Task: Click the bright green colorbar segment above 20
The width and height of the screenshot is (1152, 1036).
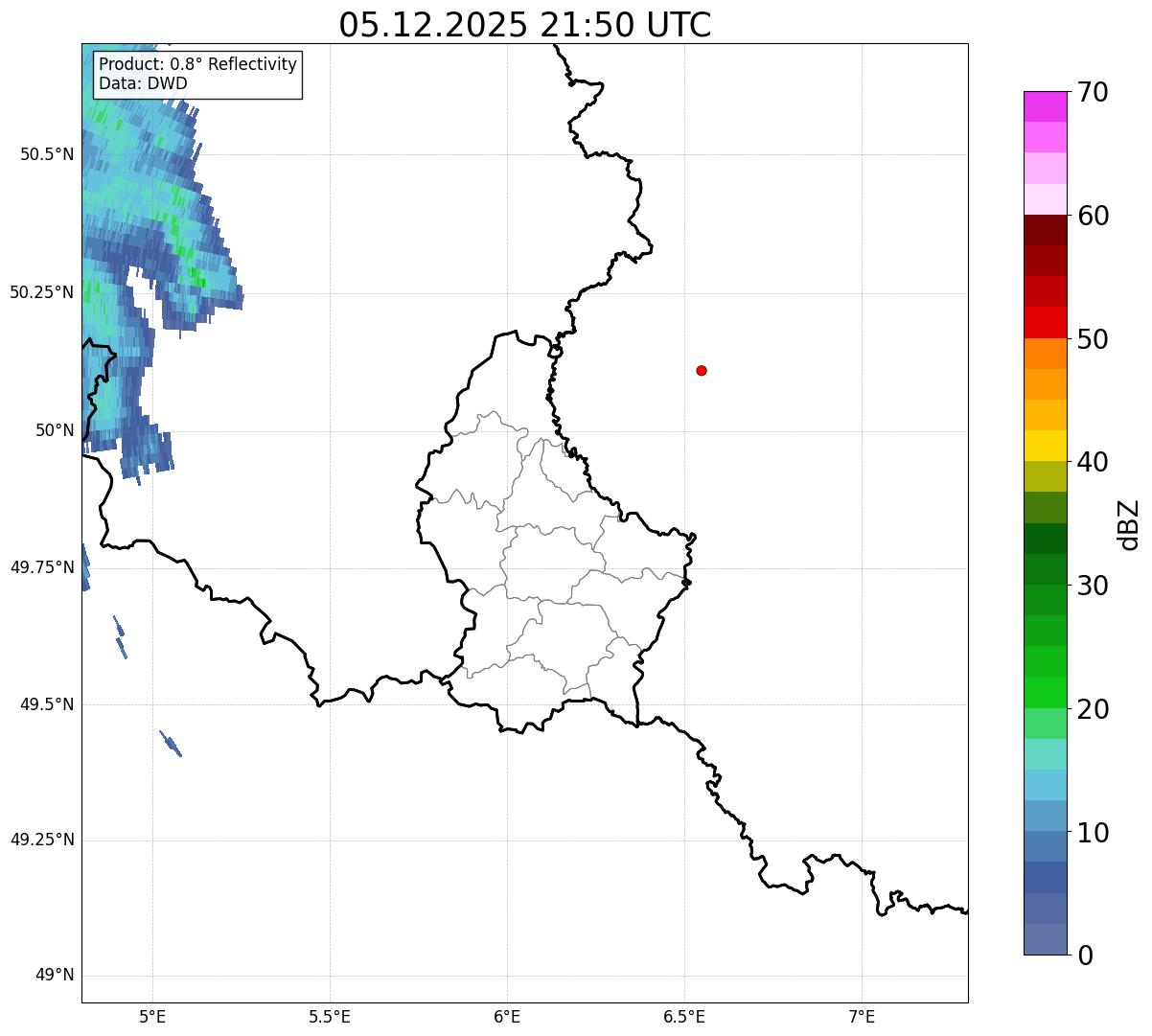Action: pos(1045,692)
